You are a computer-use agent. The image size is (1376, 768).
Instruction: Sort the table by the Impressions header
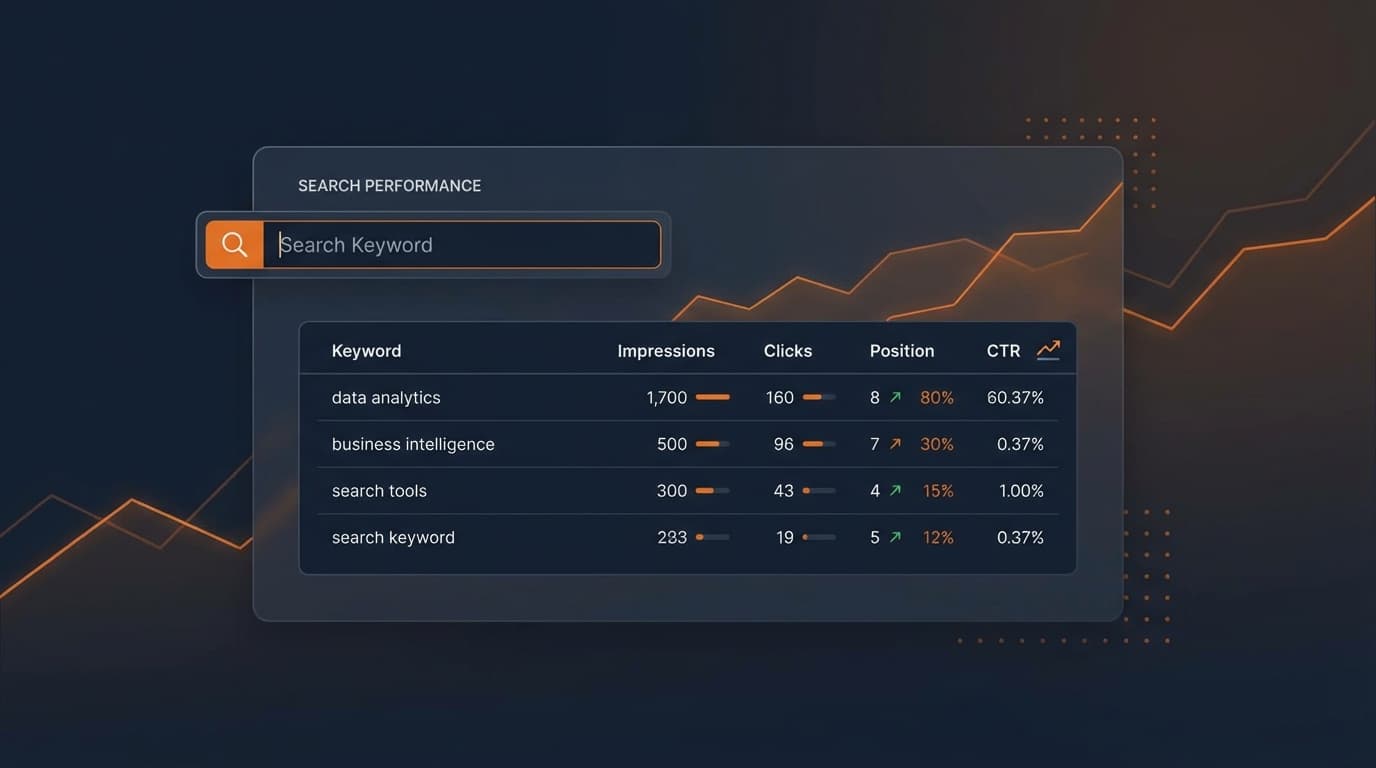[665, 350]
